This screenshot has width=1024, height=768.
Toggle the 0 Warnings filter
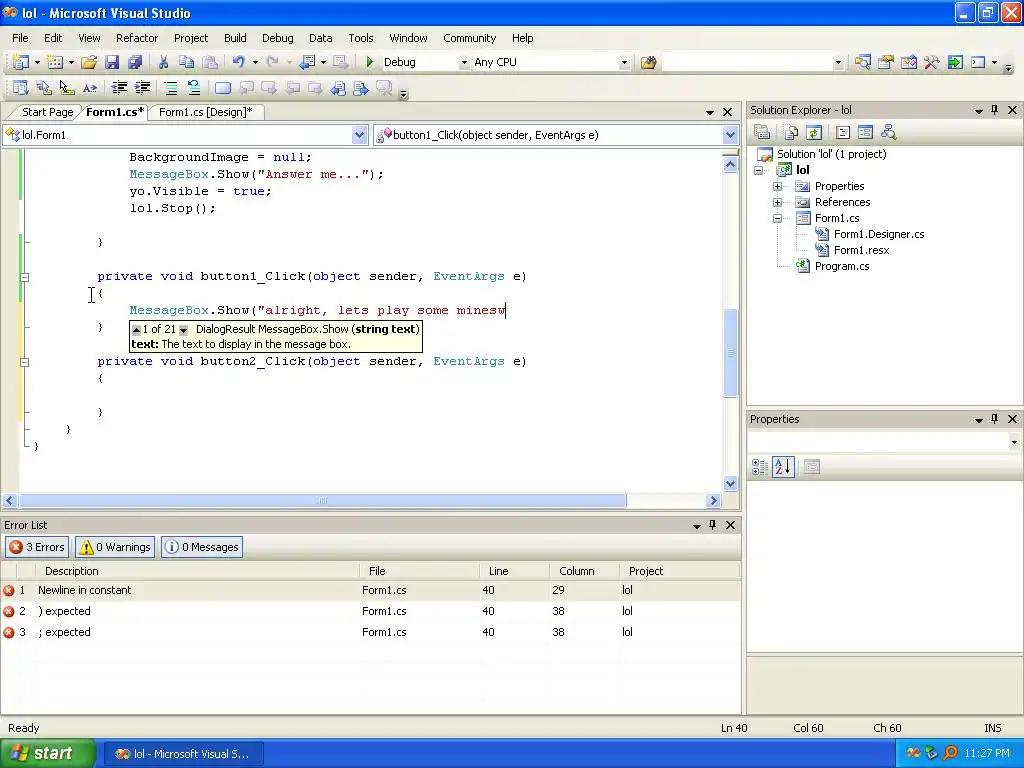[115, 547]
